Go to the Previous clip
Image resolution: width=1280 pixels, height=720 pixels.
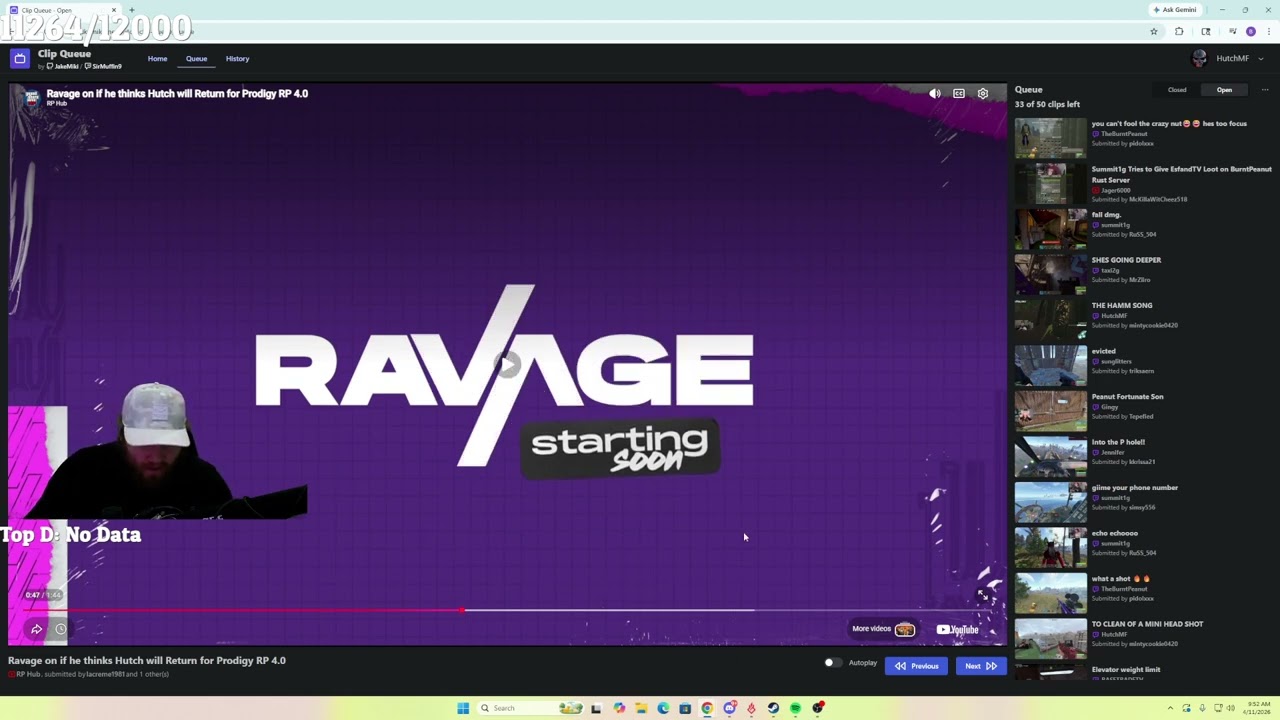[x=916, y=666]
